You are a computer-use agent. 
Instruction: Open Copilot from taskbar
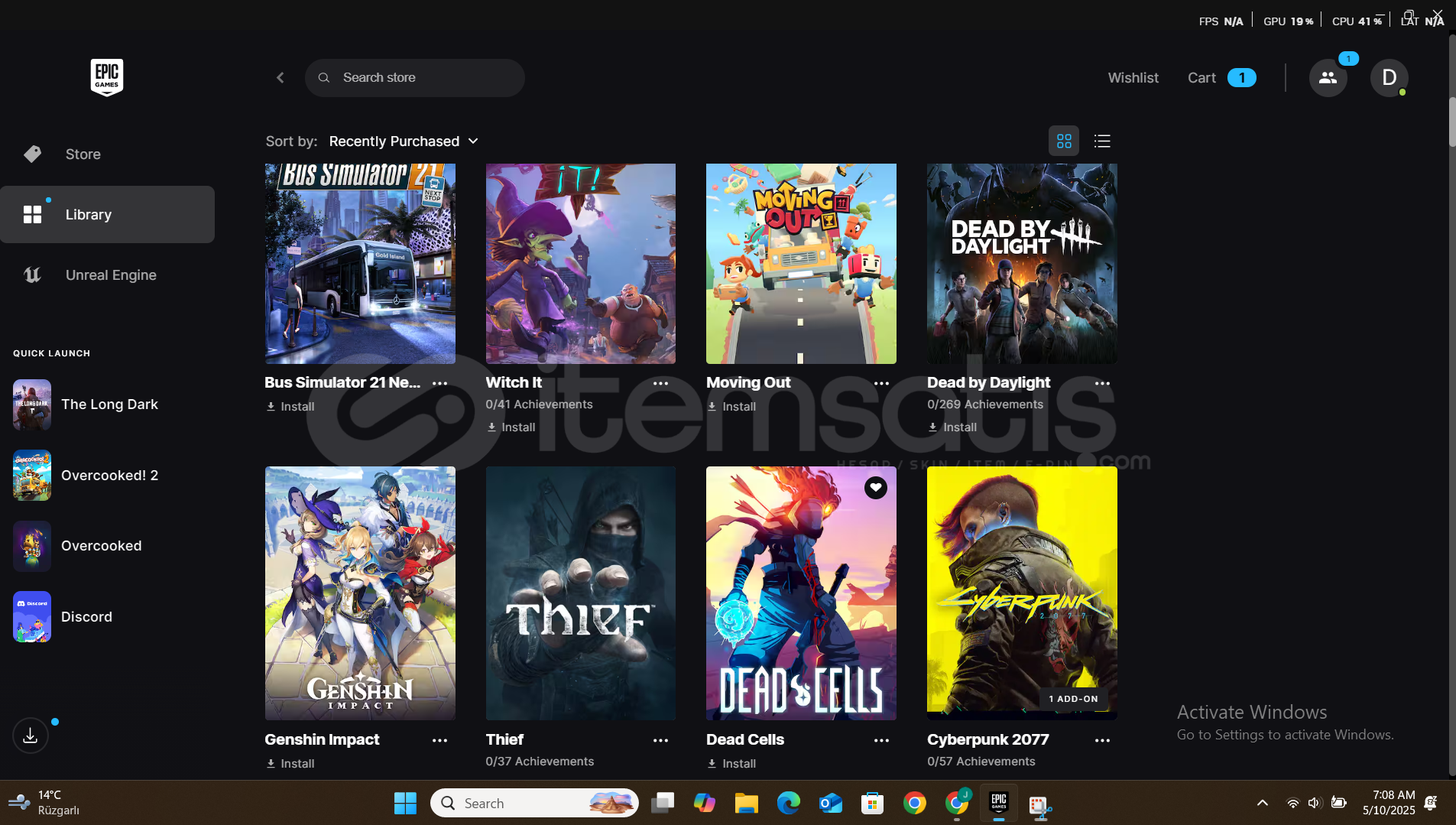click(705, 804)
